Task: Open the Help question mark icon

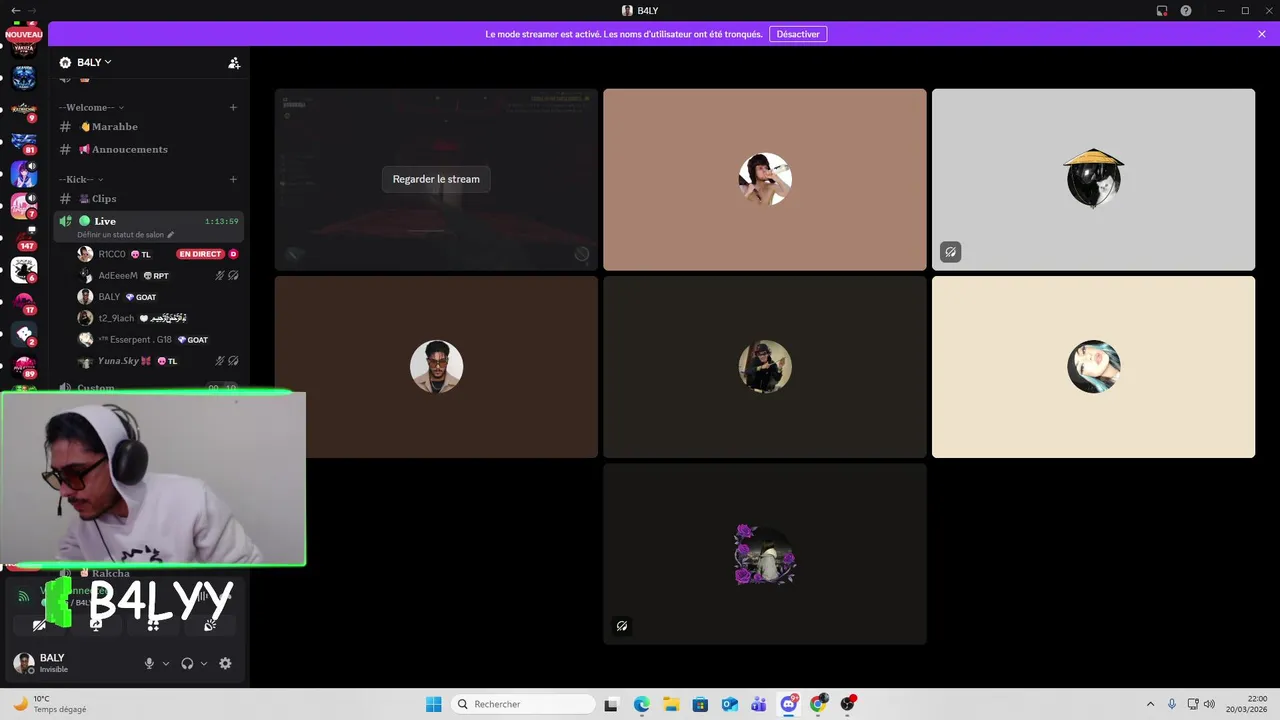Action: (x=1186, y=10)
